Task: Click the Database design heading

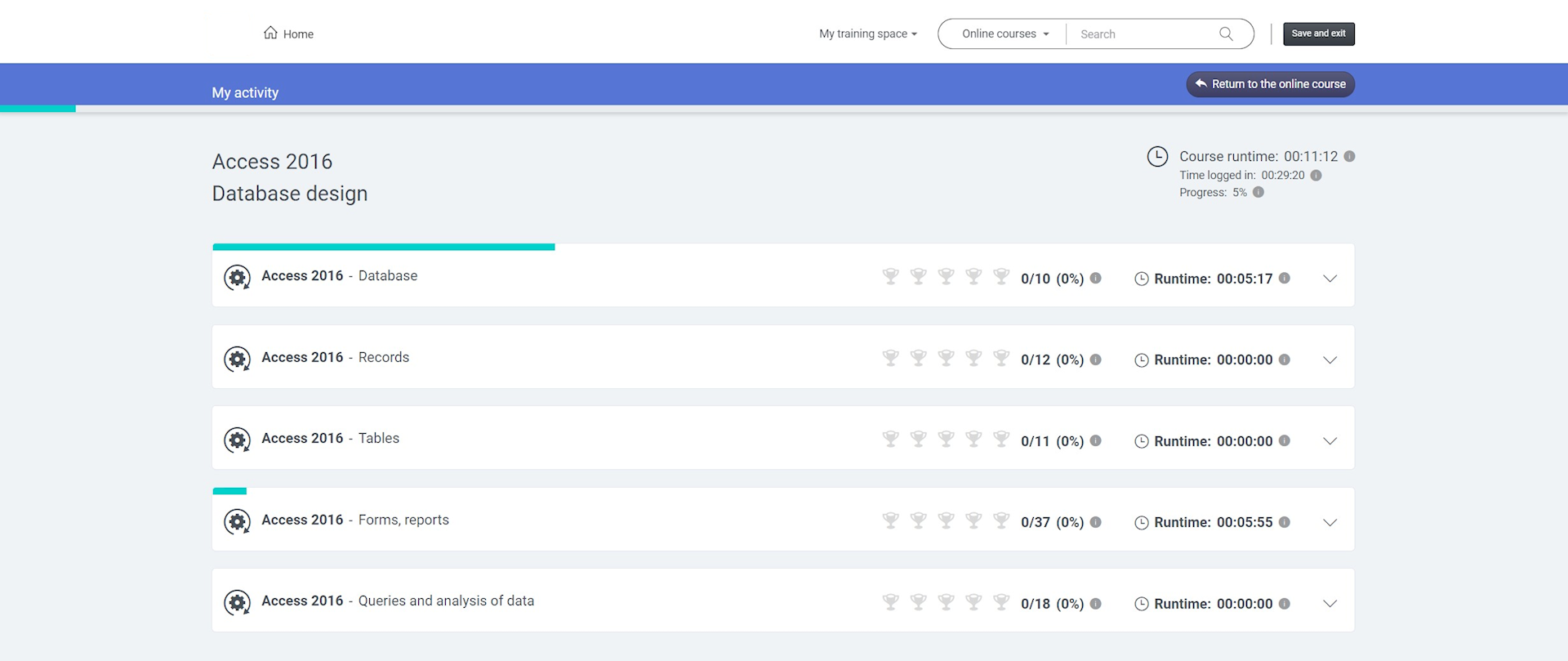Action: 290,194
